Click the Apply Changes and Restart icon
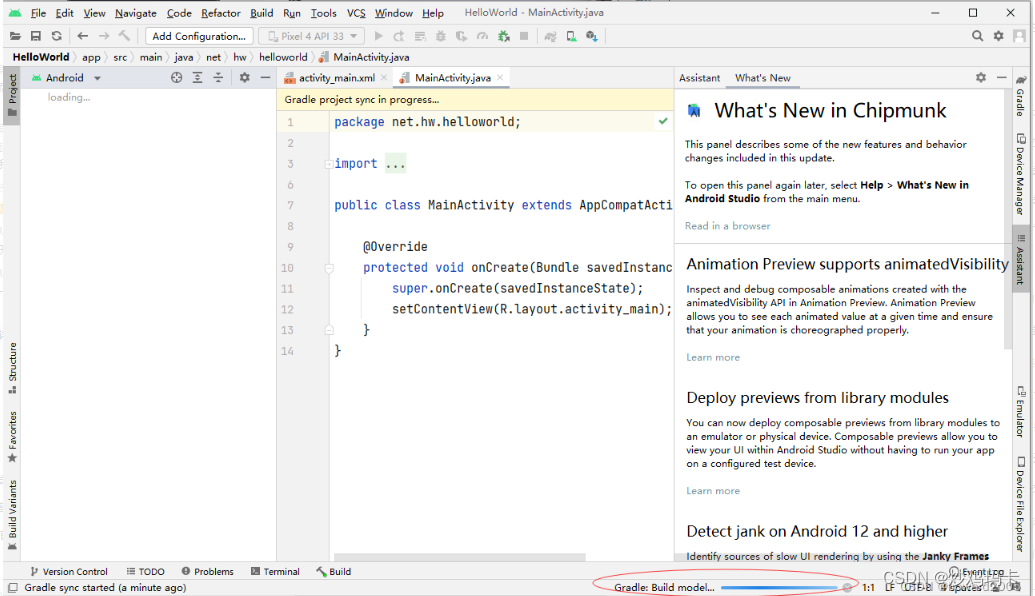 point(399,36)
